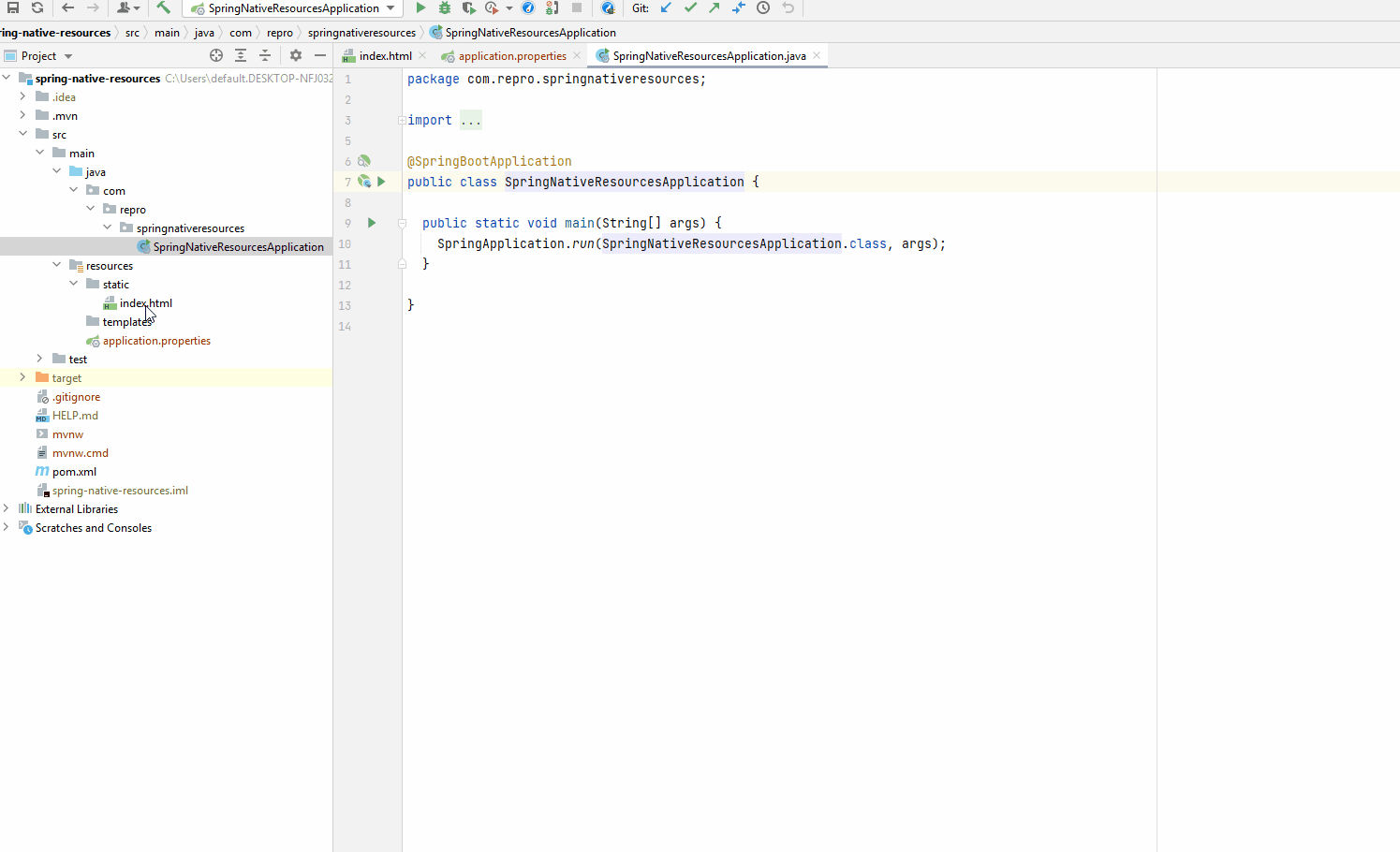Run with coverage icon
This screenshot has height=852, width=1400.
coord(468,7)
